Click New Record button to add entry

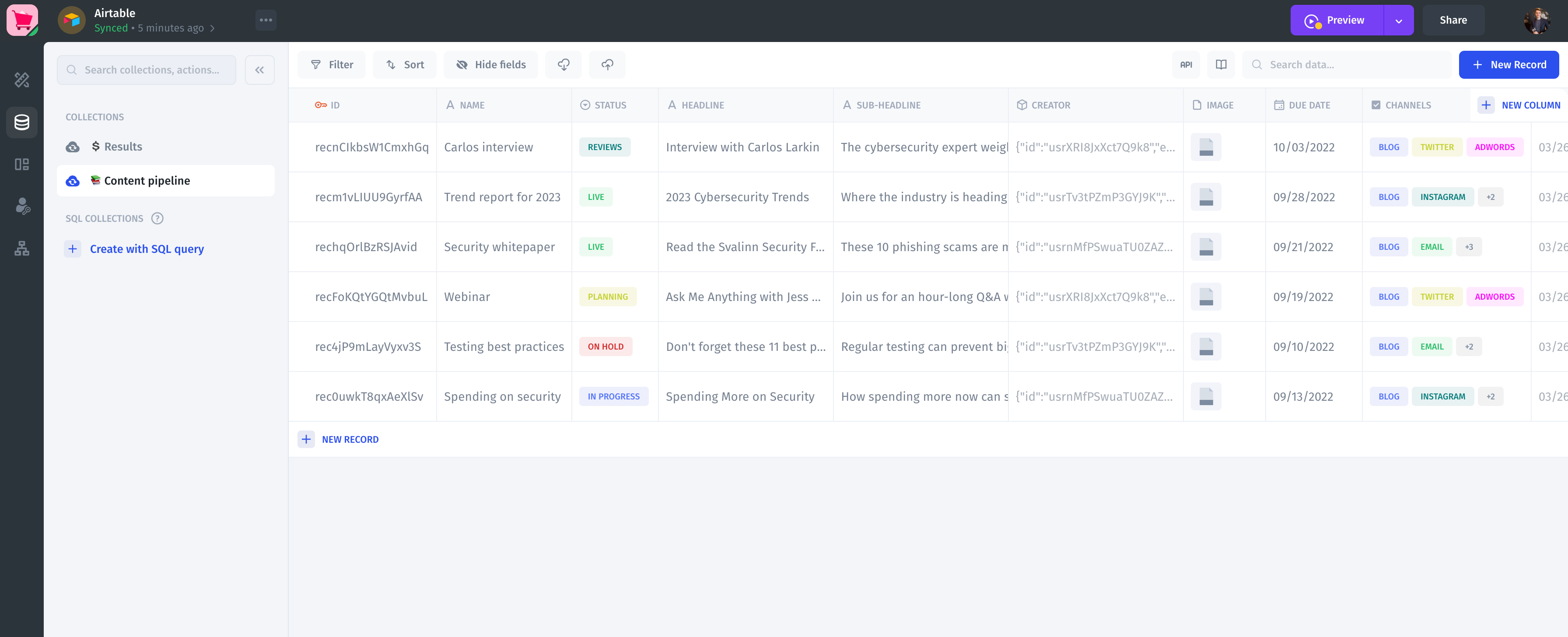click(x=1509, y=64)
